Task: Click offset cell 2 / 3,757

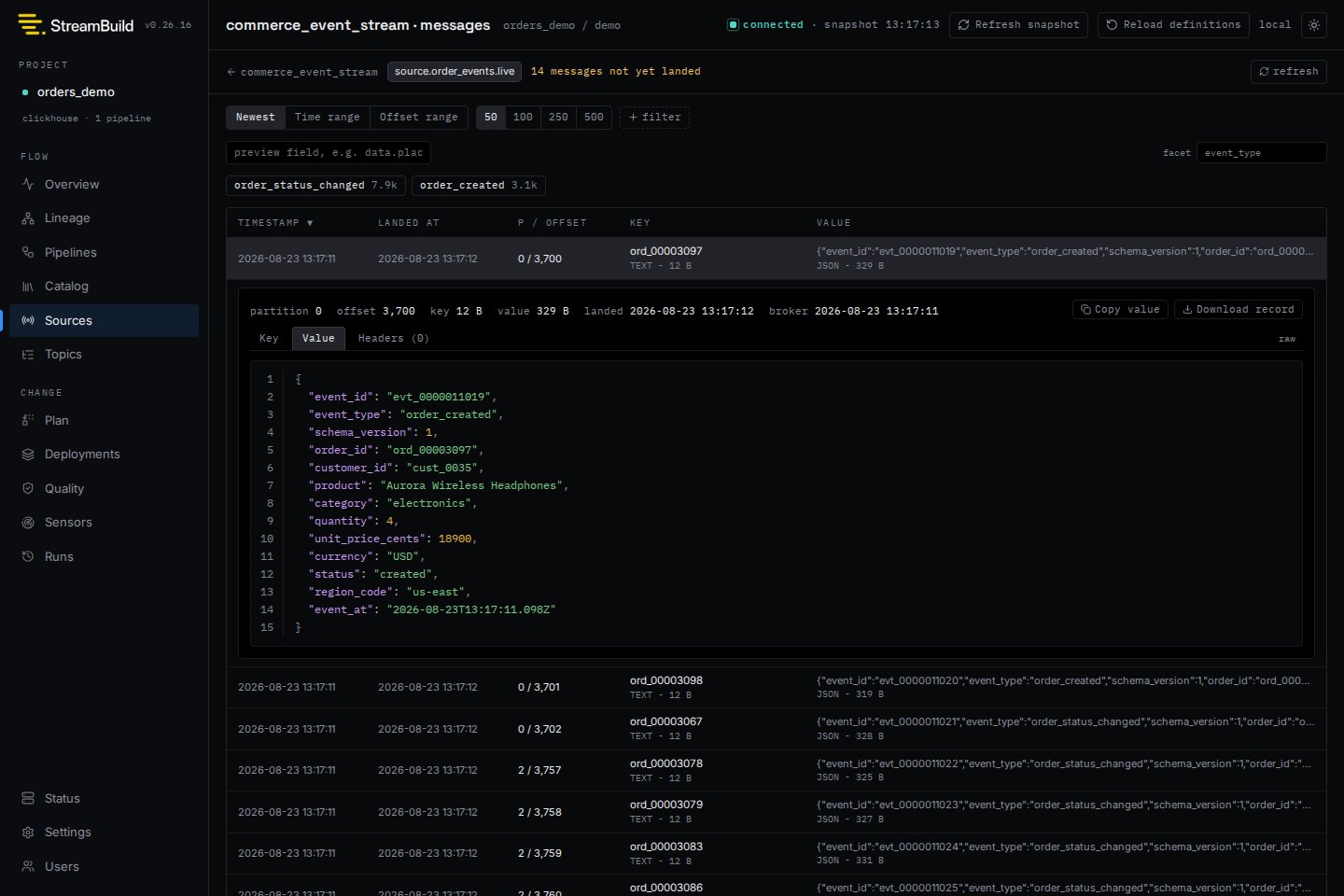Action: pos(539,770)
